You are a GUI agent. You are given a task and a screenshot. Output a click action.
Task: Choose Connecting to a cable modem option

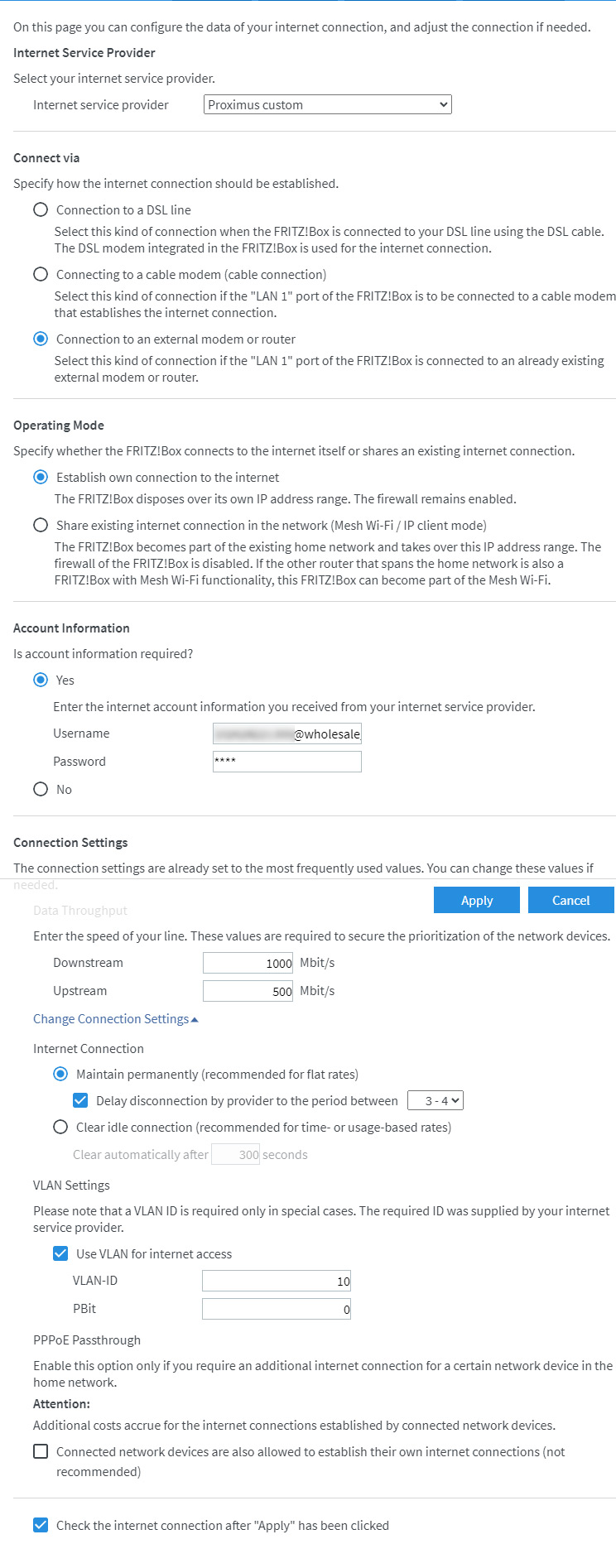(41, 275)
